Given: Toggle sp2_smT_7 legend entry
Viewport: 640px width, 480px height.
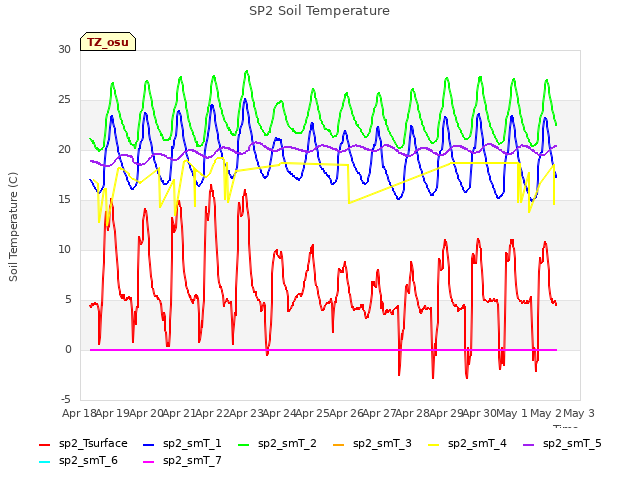Looking at the screenshot, I should coord(182,461).
